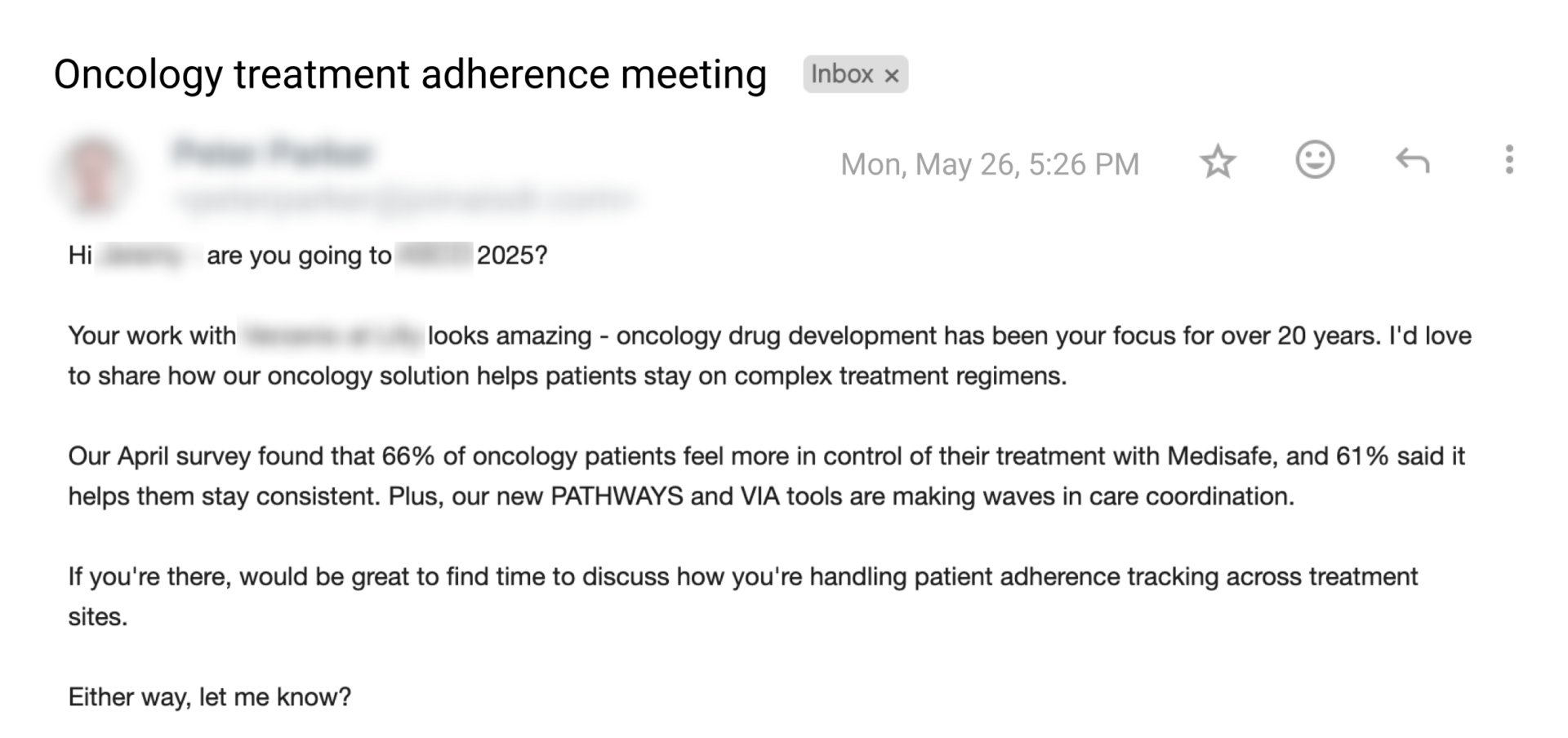Click the blurred sender name
This screenshot has width=1568, height=738.
coord(273,153)
